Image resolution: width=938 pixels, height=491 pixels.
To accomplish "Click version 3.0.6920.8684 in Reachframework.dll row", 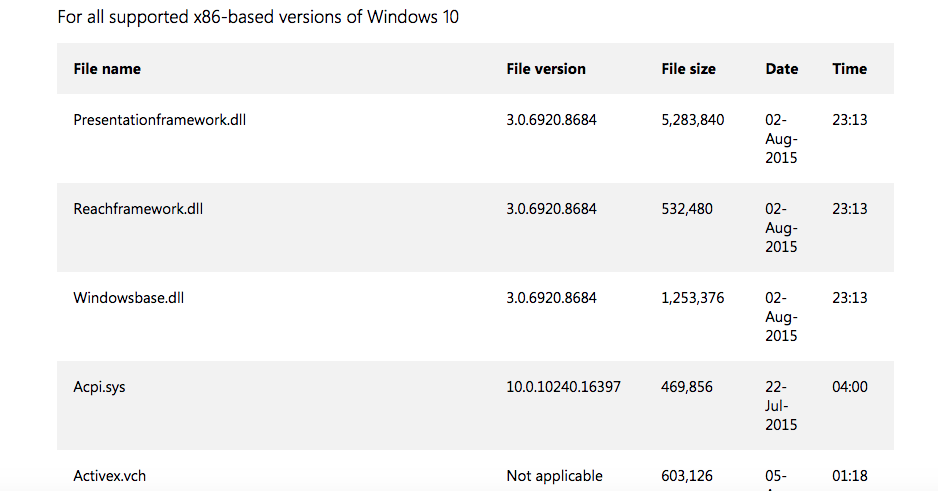I will (x=551, y=209).
